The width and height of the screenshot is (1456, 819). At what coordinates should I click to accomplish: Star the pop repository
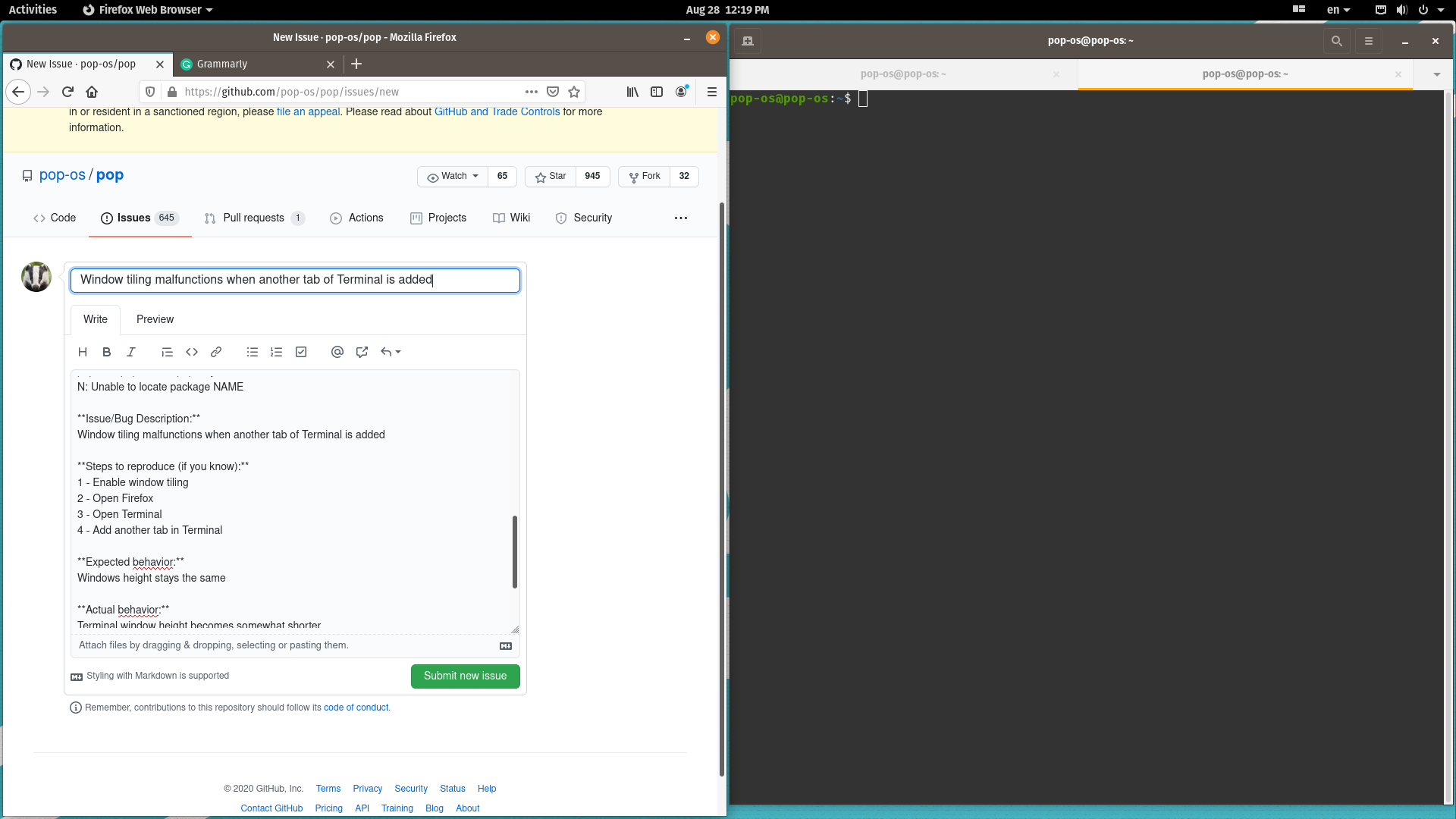pyautogui.click(x=550, y=176)
